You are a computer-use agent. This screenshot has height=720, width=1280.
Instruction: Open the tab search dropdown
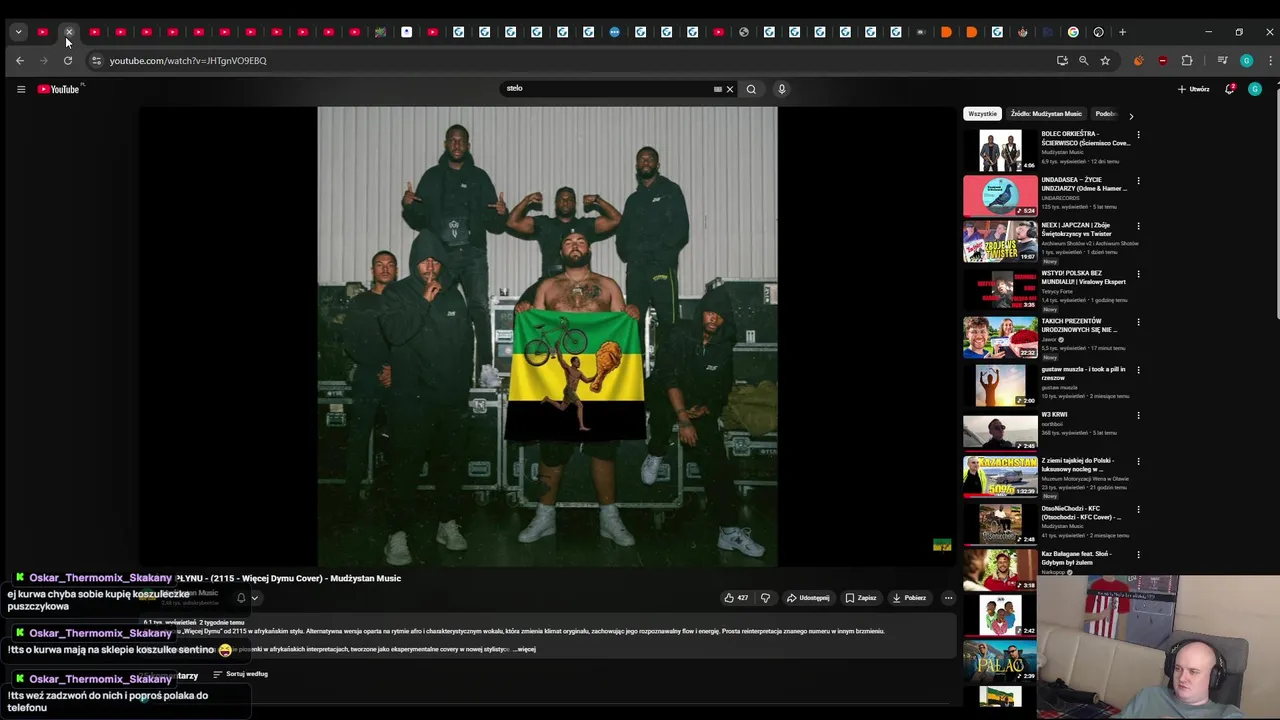click(x=18, y=32)
